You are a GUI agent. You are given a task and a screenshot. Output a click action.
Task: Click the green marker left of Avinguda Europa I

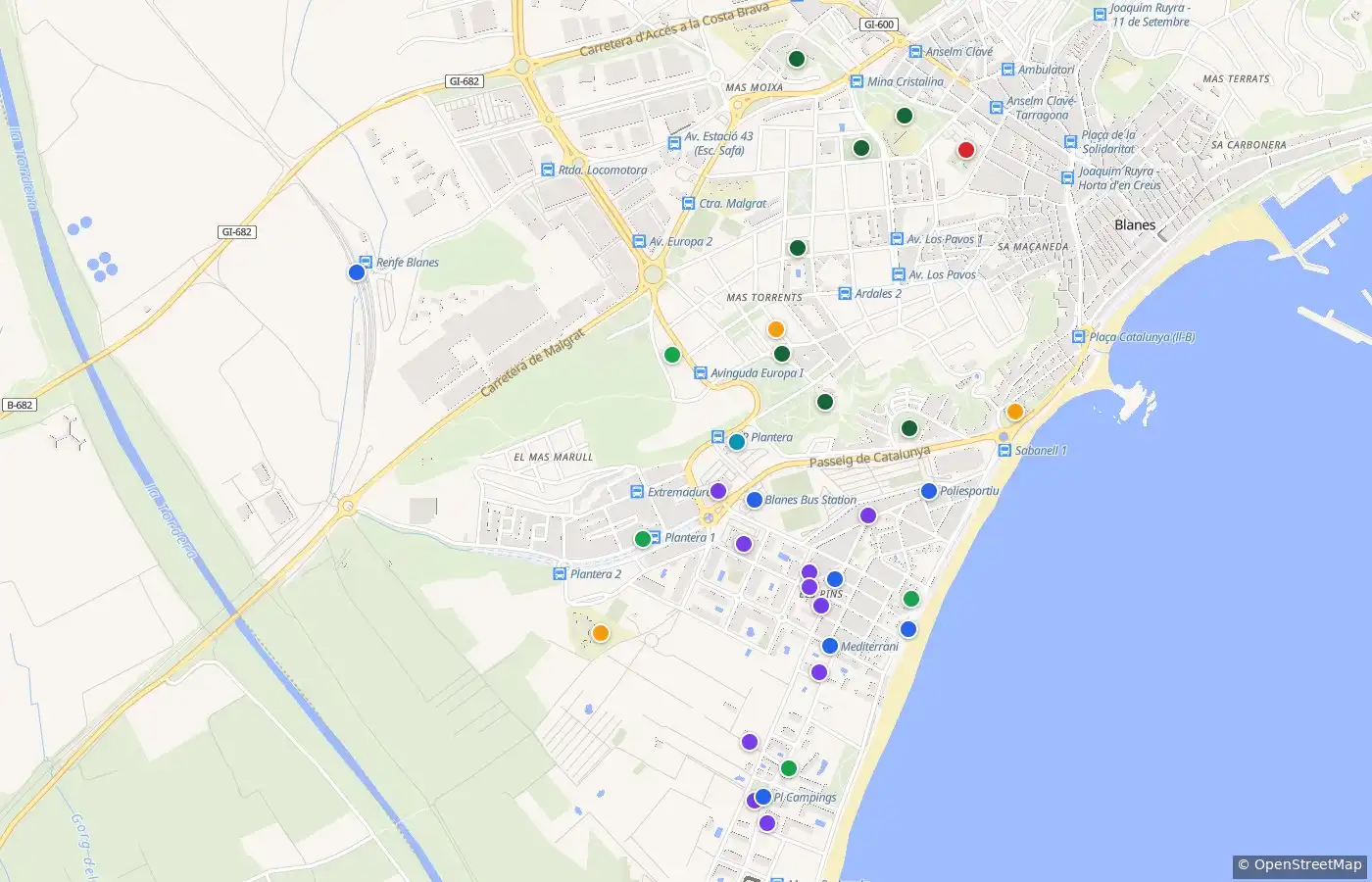[672, 355]
